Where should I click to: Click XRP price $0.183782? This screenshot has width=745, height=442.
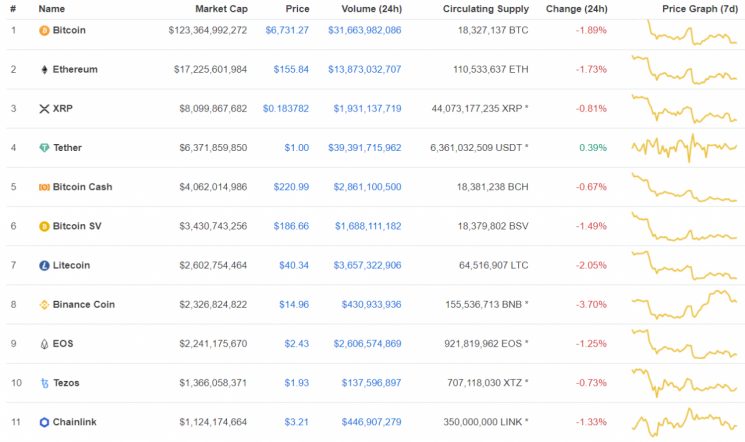(x=286, y=109)
